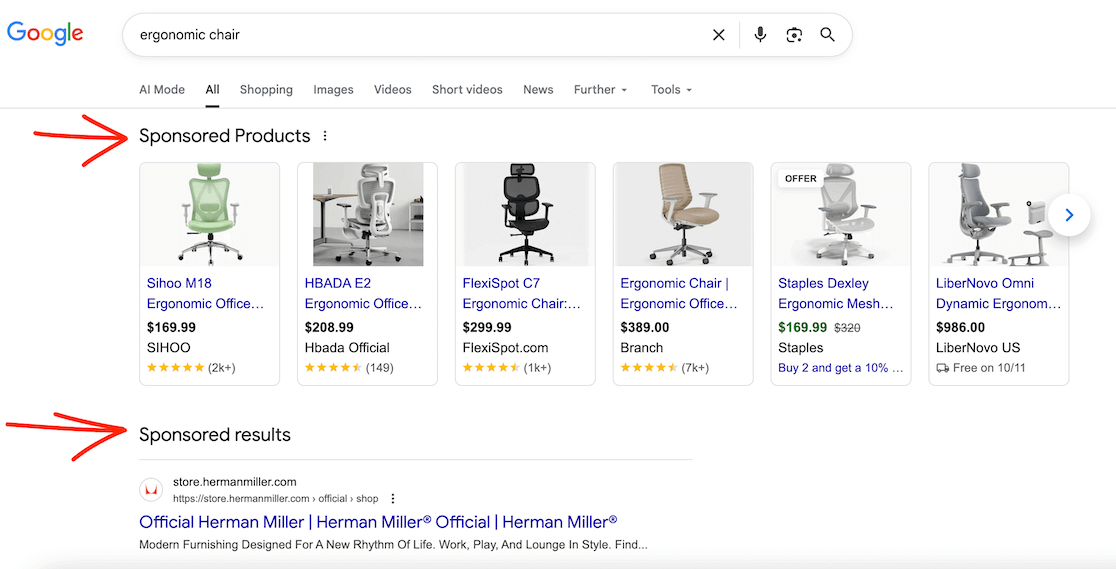The width and height of the screenshot is (1116, 569).
Task: Click the magnifying glass search icon
Action: tap(827, 35)
